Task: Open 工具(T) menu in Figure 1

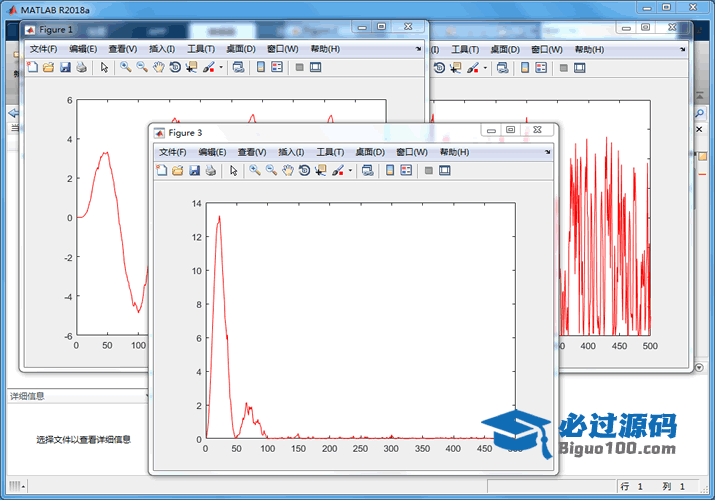Action: pos(201,49)
